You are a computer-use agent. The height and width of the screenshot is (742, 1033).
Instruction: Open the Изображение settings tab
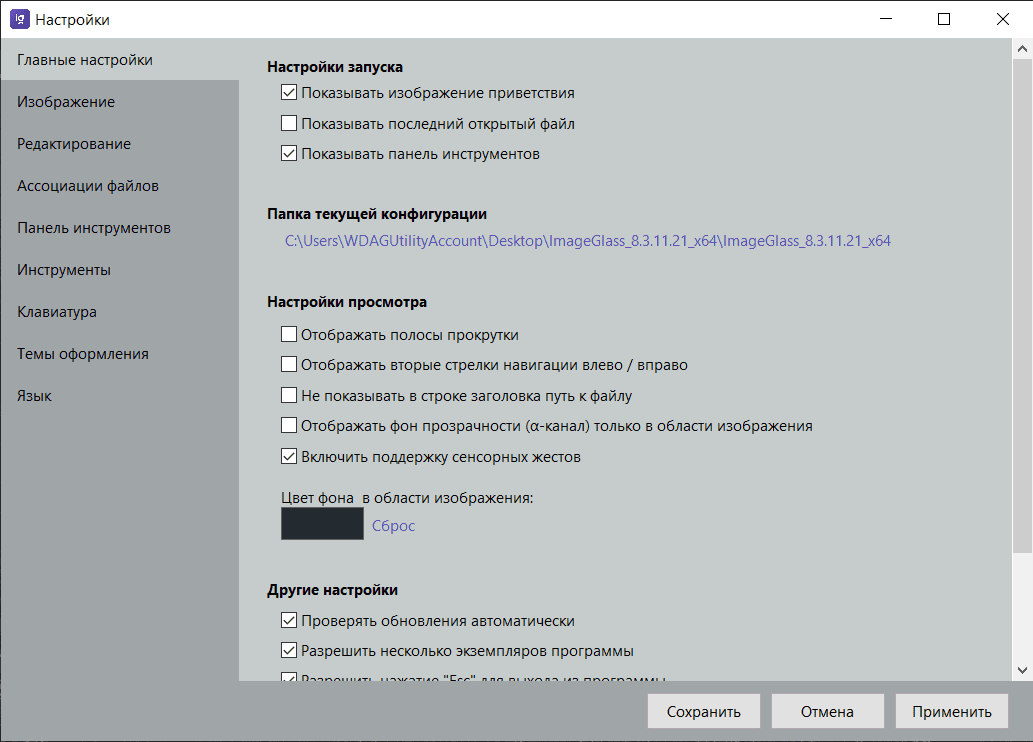click(66, 102)
